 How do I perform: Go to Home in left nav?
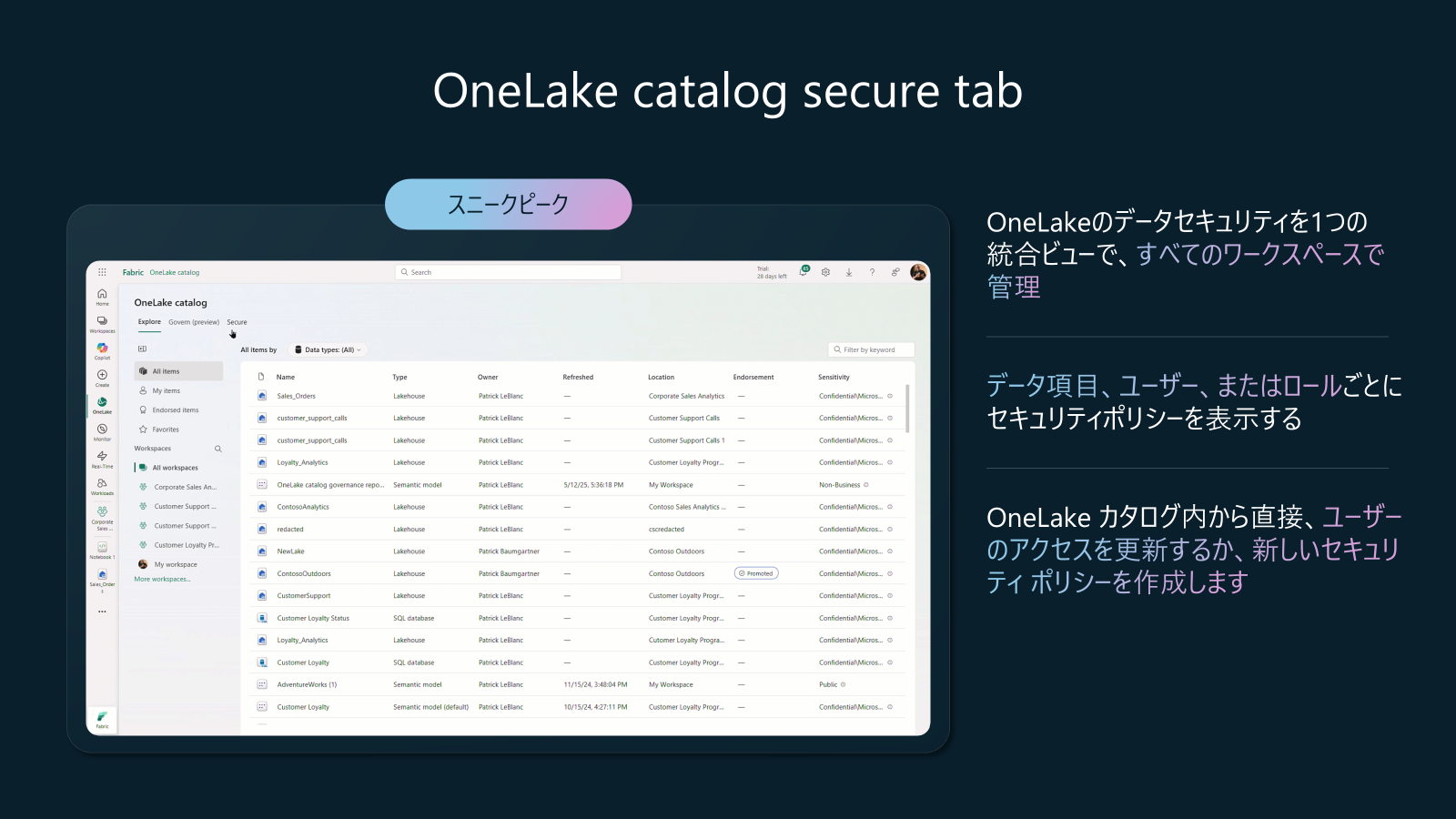[102, 297]
